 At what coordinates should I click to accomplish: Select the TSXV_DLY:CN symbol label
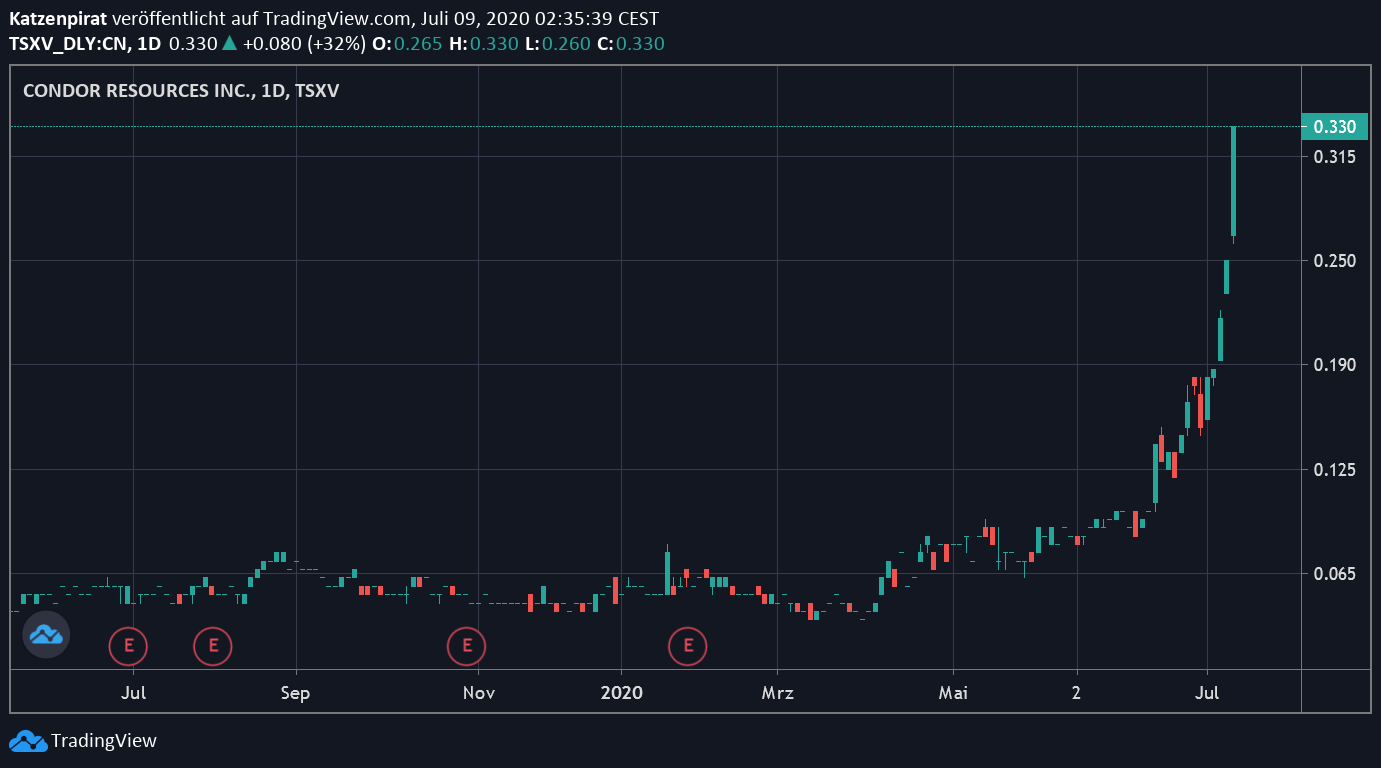69,43
